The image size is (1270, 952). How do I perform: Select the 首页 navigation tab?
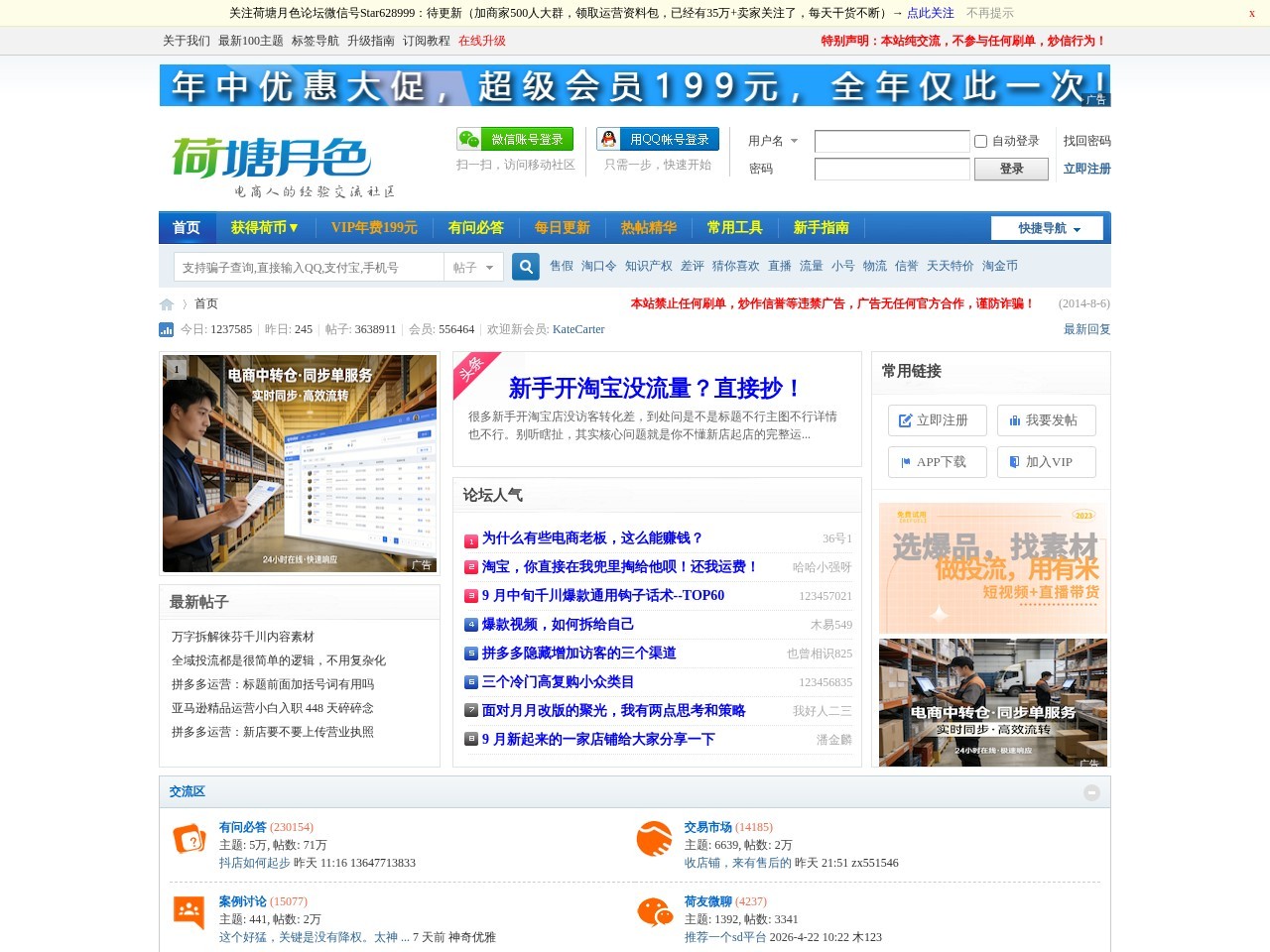[x=187, y=228]
